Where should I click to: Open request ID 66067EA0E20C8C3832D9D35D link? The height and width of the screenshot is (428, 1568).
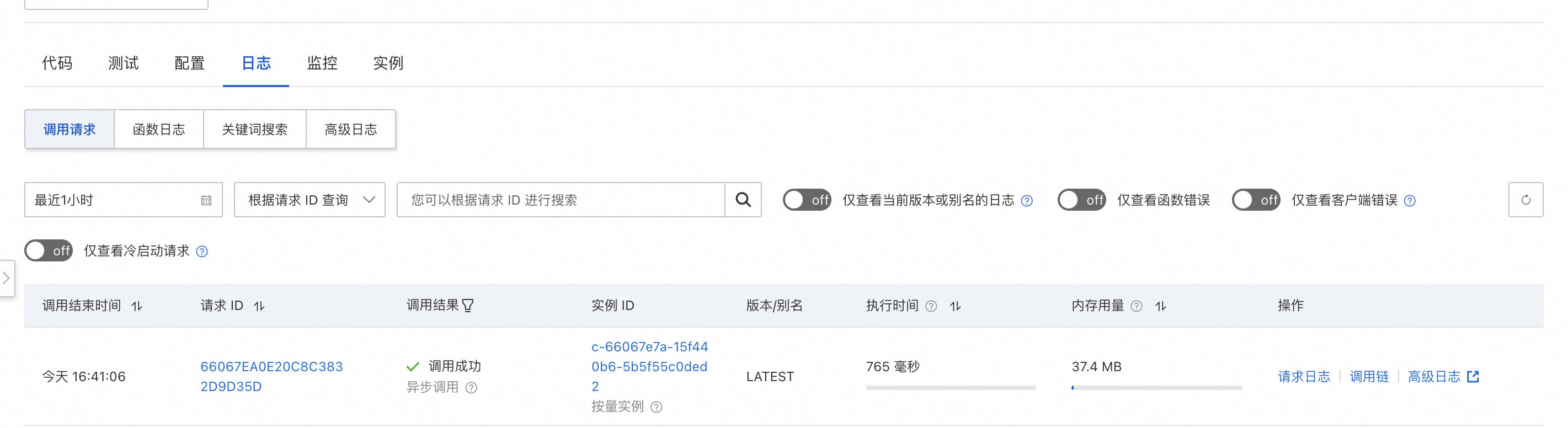tap(271, 376)
